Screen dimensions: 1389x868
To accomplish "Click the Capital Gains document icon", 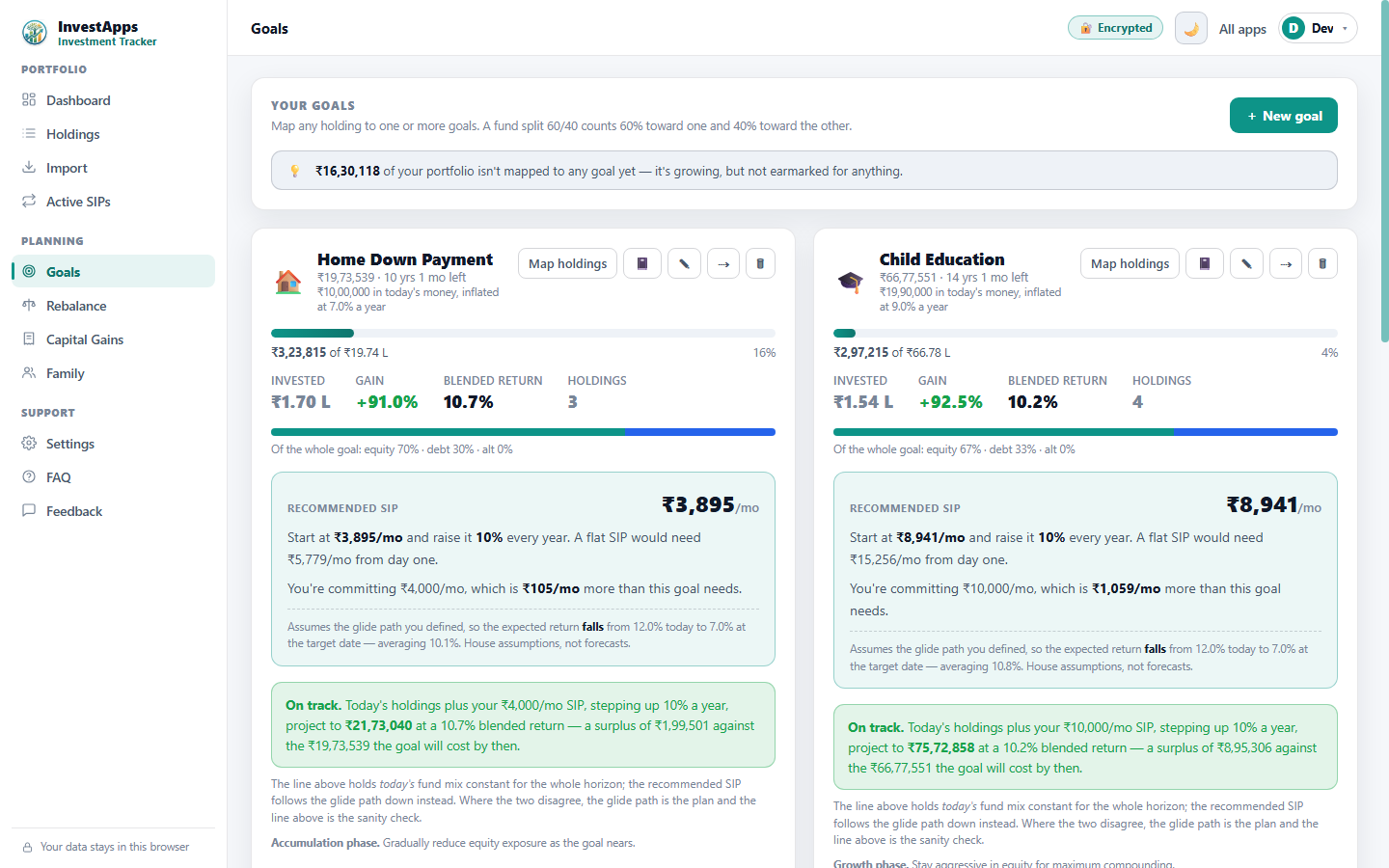I will click(29, 339).
